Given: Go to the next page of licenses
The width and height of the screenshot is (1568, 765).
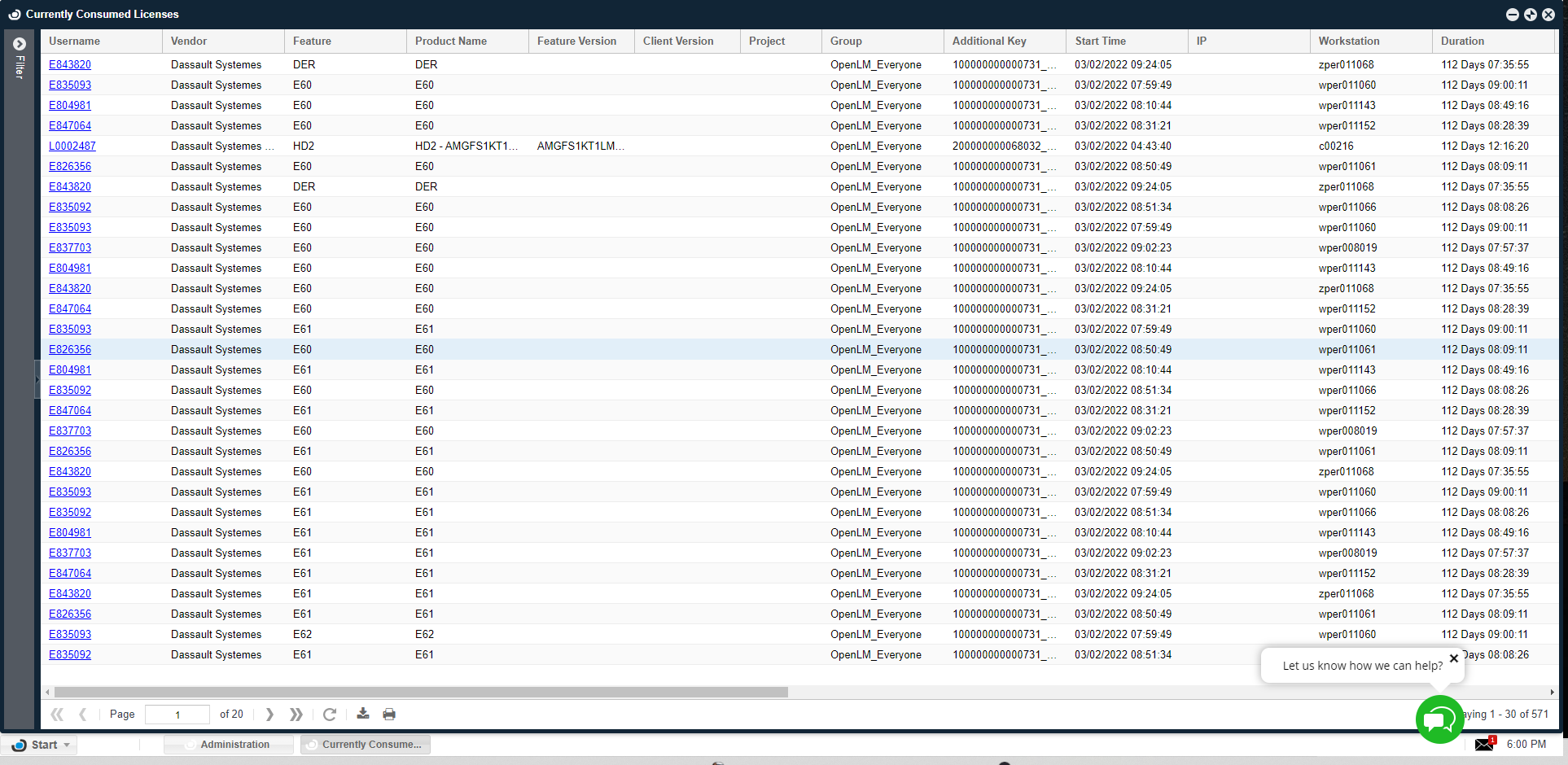Looking at the screenshot, I should [269, 714].
